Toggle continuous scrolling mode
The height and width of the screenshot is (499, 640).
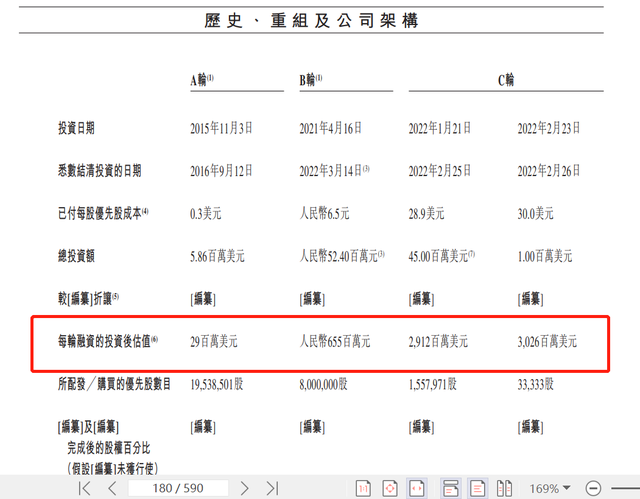tap(451, 488)
